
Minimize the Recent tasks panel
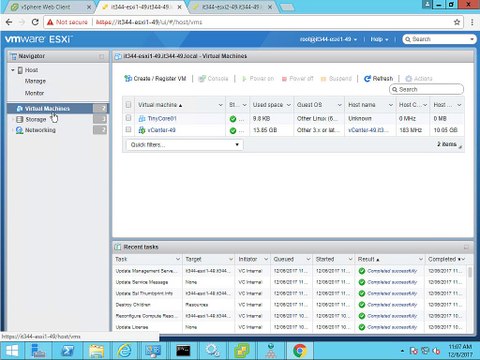(x=466, y=247)
